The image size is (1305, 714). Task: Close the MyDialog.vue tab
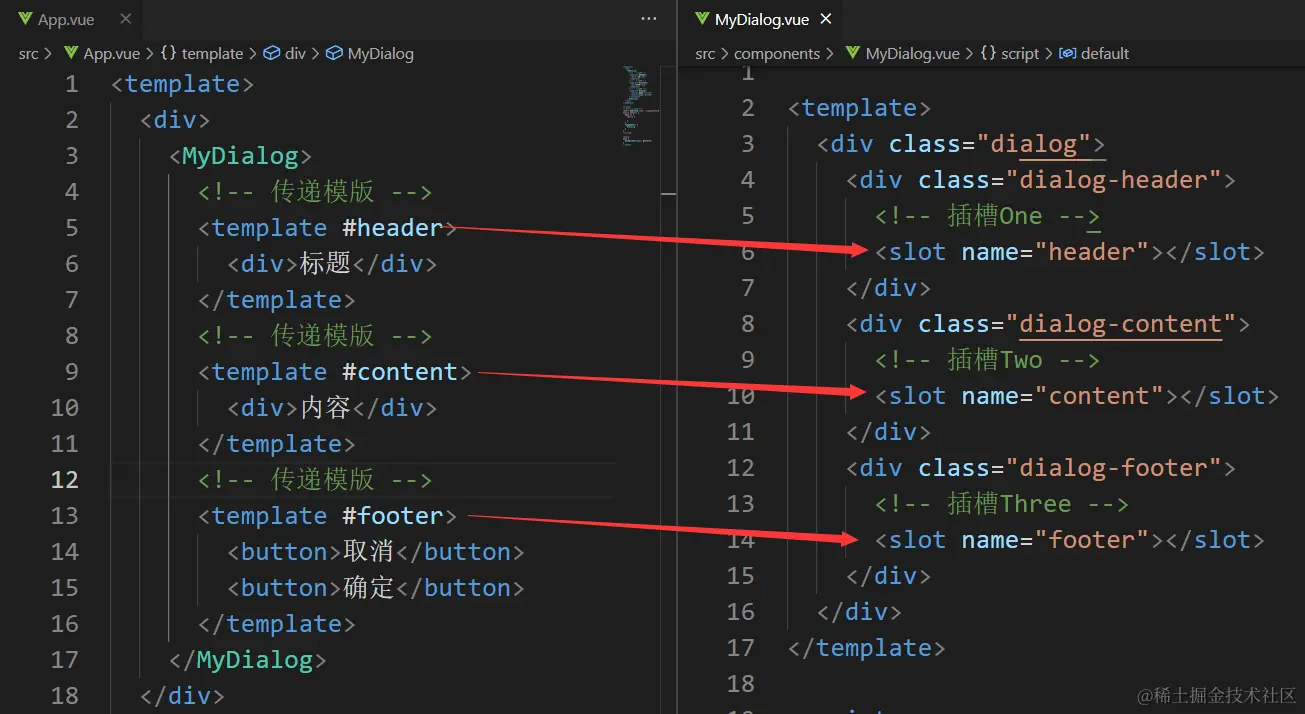click(826, 19)
